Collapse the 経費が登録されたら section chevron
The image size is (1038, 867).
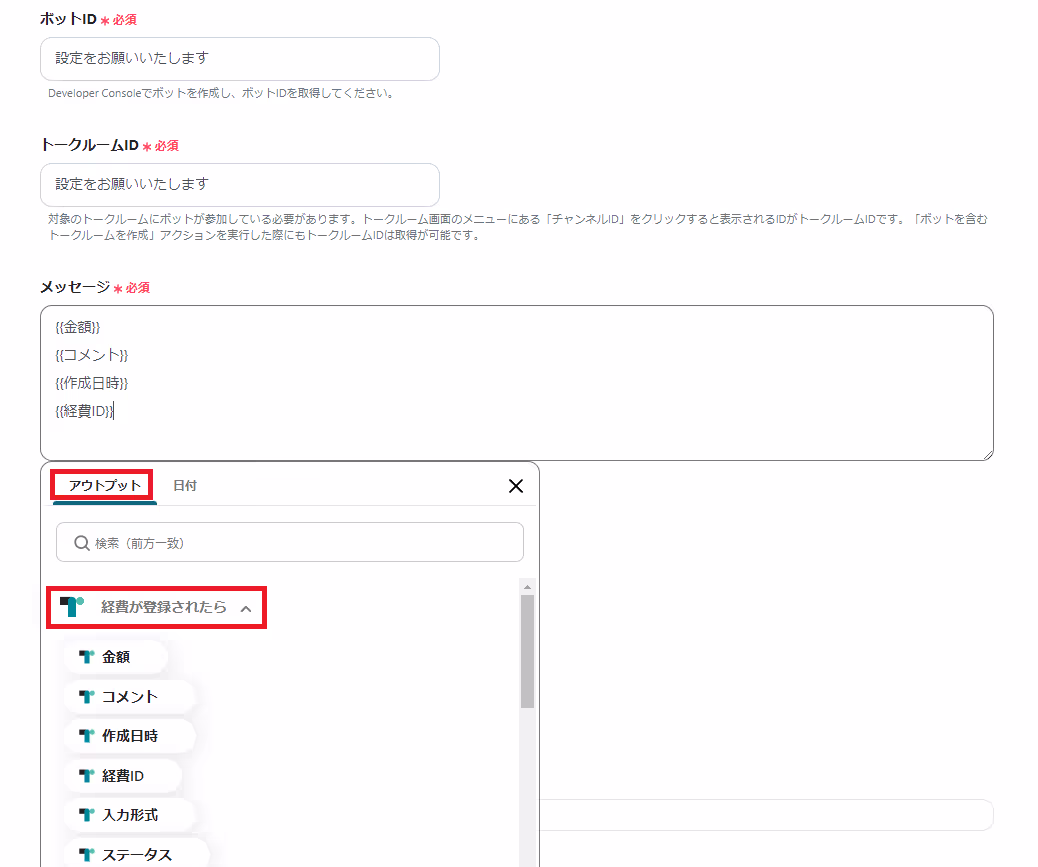[246, 608]
